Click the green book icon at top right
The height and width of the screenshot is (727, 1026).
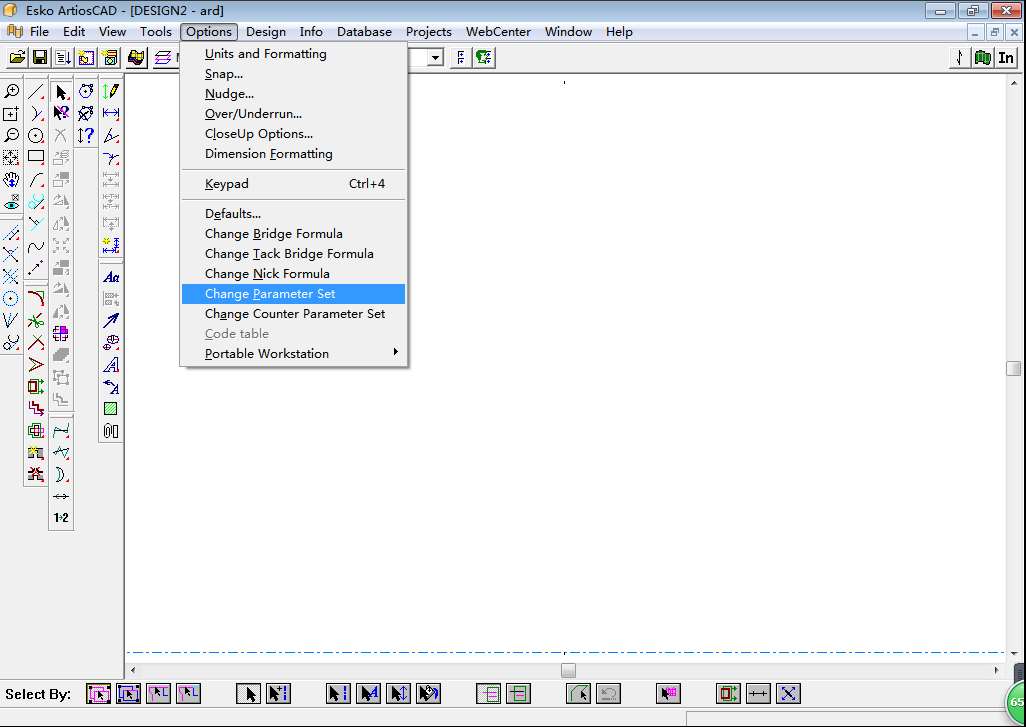[x=982, y=58]
